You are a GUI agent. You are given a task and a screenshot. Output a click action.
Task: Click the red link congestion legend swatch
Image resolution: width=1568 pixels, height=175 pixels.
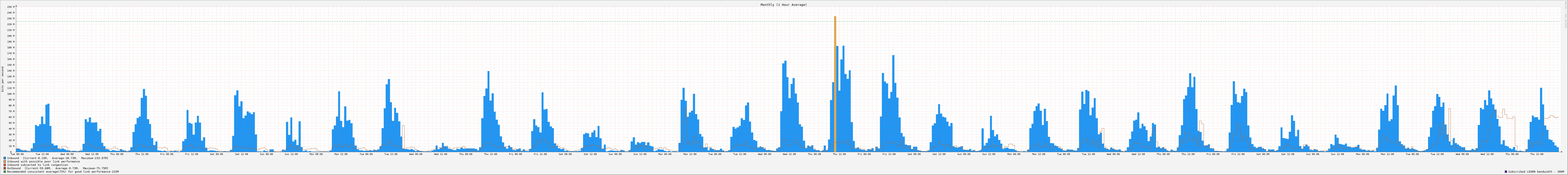coord(5,165)
